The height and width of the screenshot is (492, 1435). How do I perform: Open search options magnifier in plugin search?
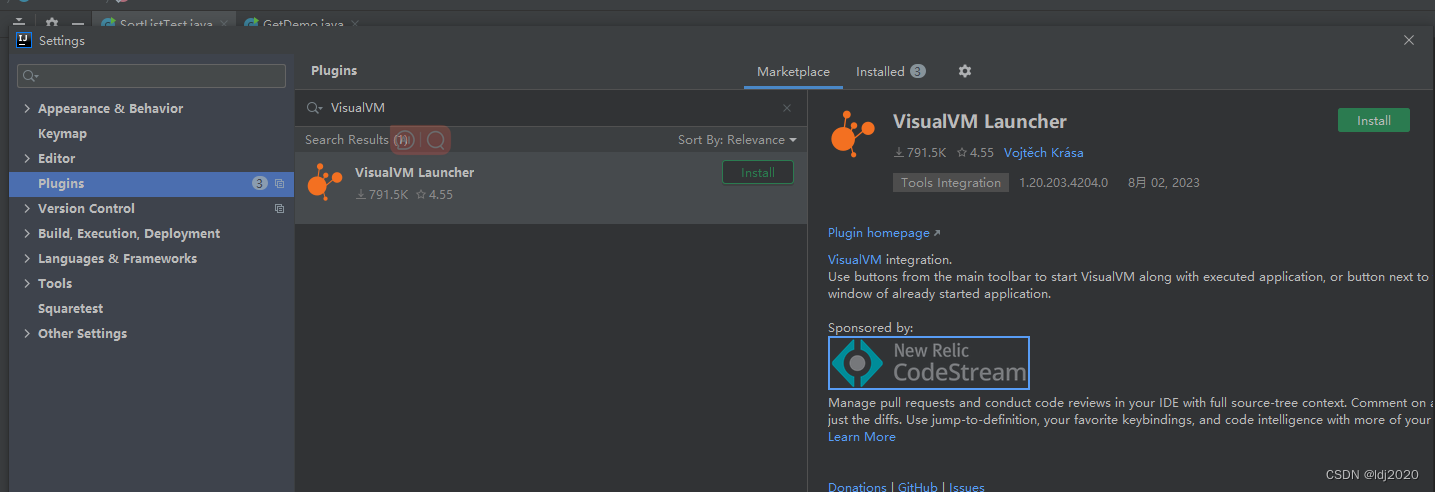(x=314, y=108)
